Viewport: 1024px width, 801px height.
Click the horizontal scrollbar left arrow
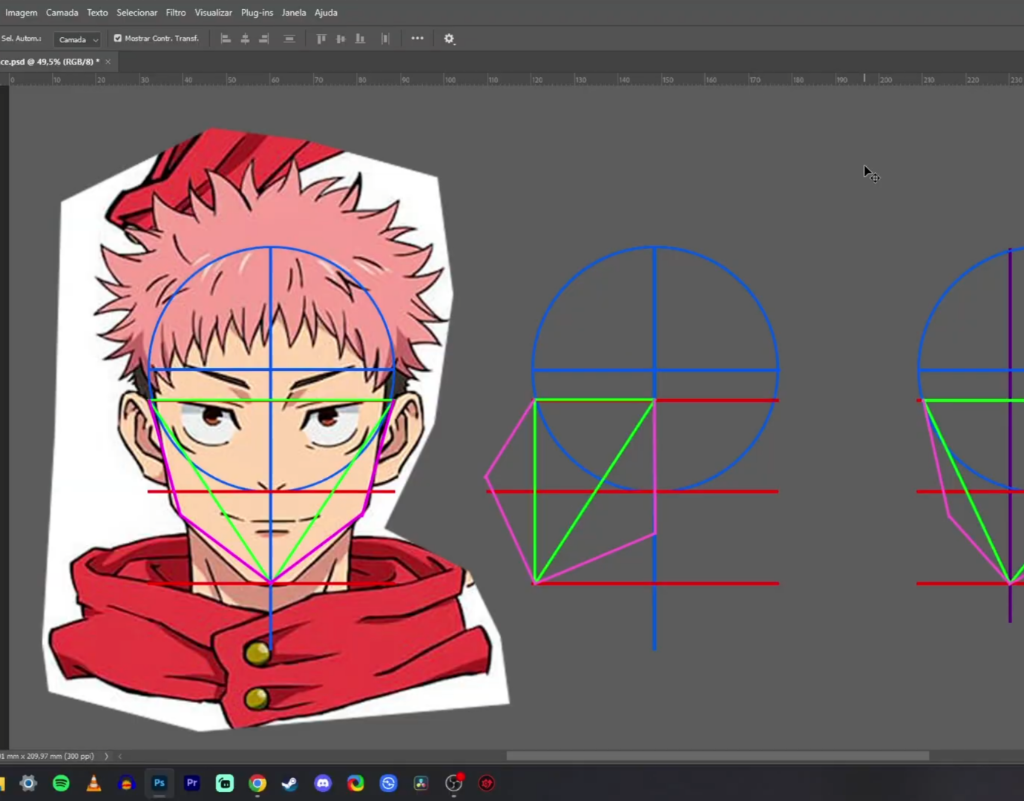click(120, 756)
